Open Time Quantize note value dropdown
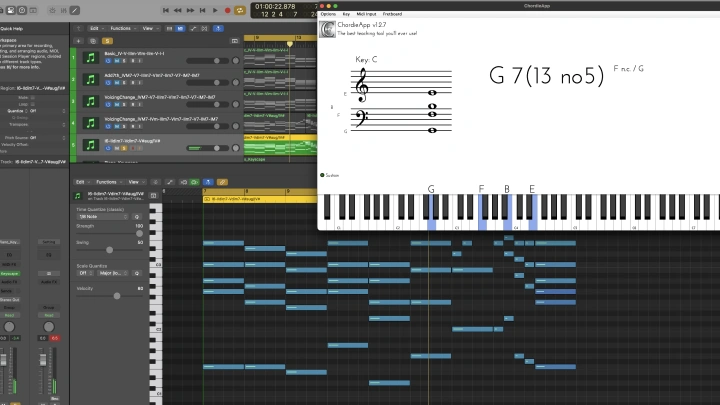This screenshot has height=405, width=720. (103, 217)
